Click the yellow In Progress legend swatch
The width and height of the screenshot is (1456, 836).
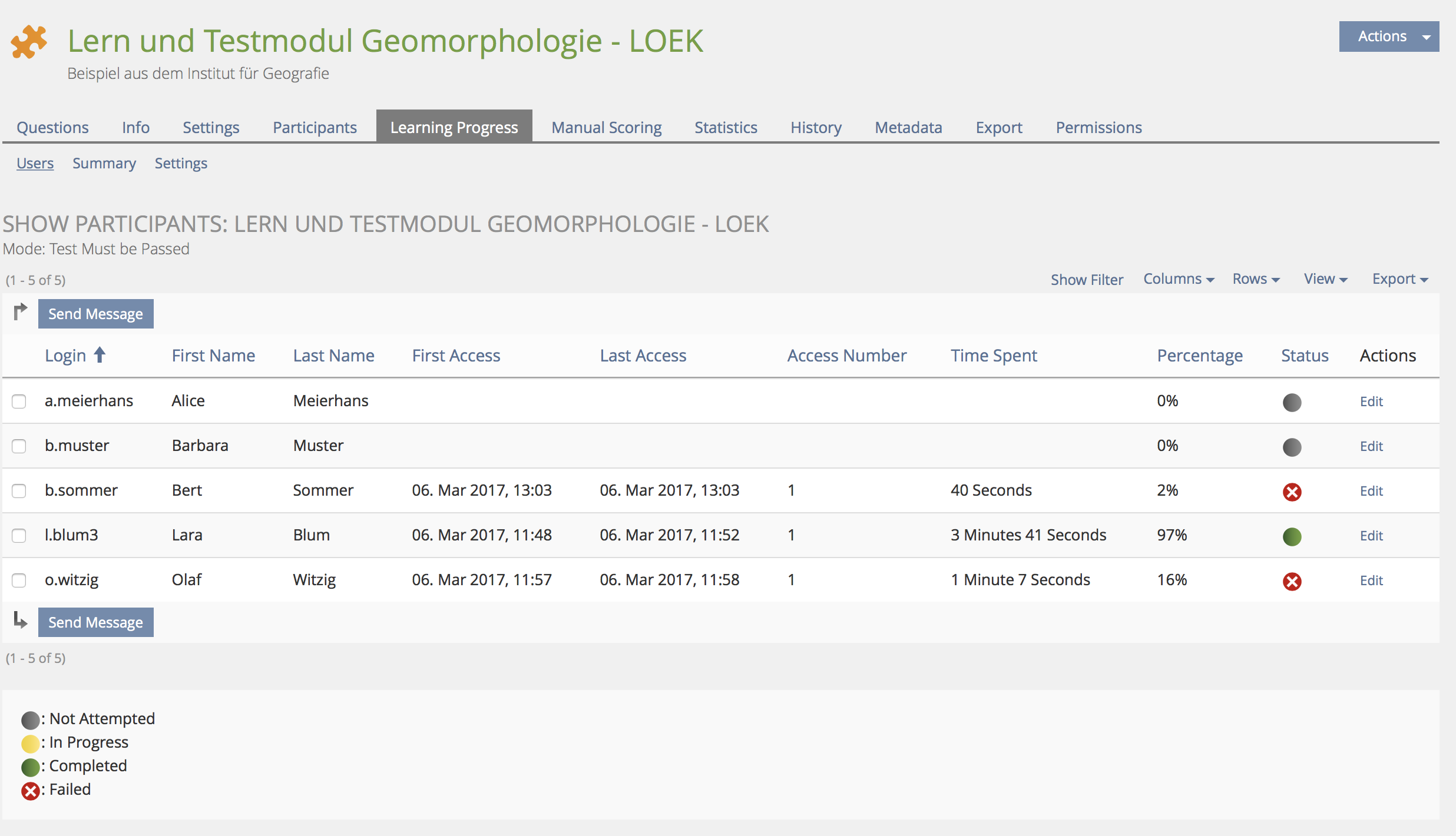[30, 744]
